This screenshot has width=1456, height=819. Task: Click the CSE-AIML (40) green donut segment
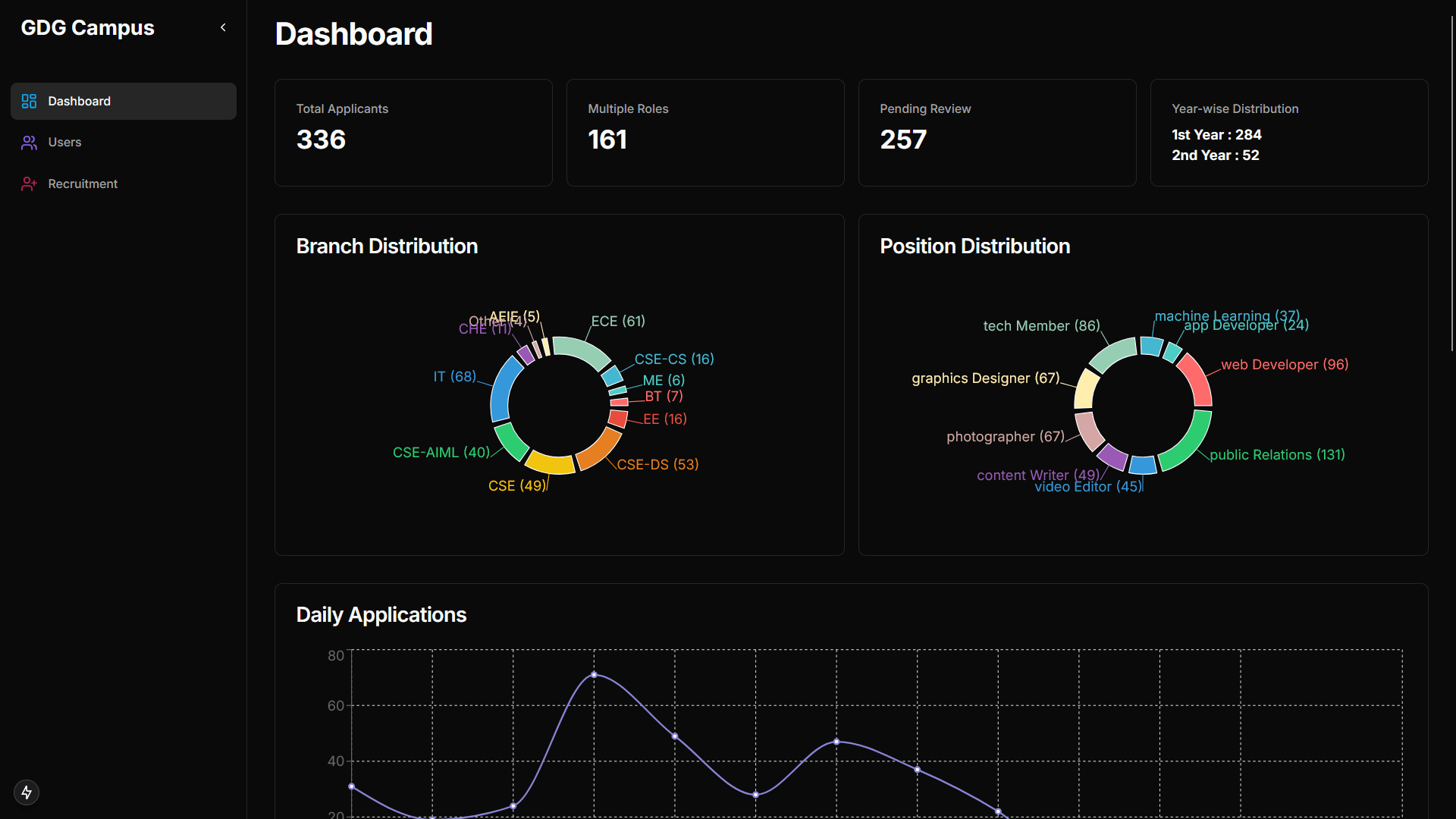coord(510,442)
